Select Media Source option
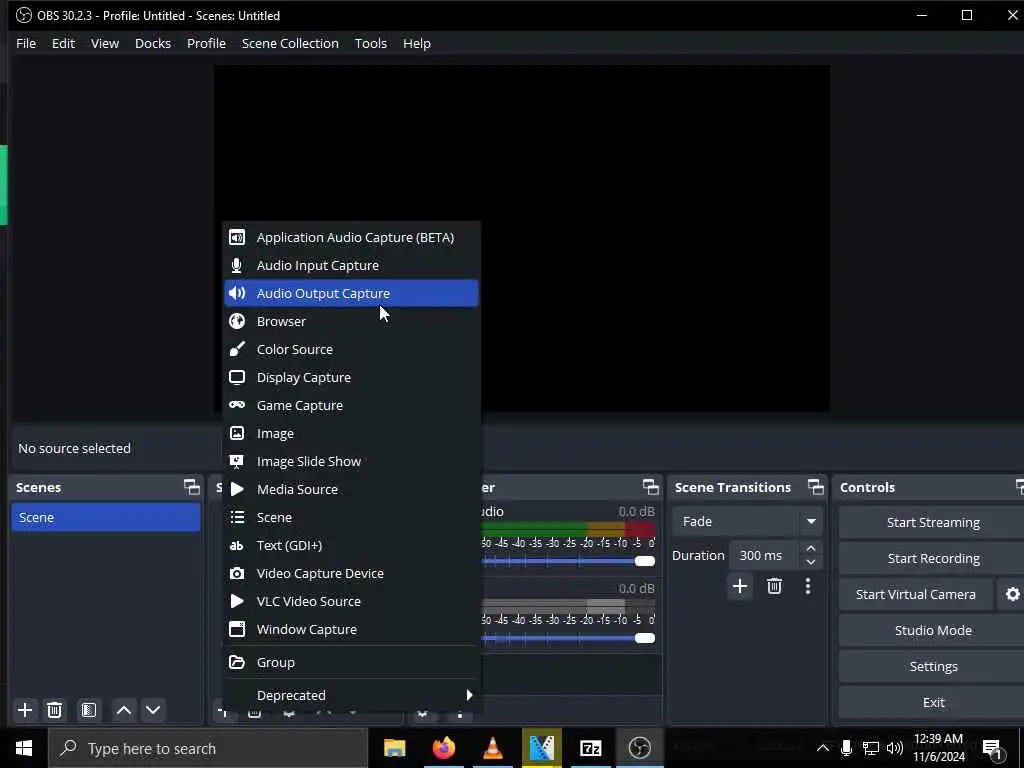The width and height of the screenshot is (1024, 768). (x=351, y=489)
